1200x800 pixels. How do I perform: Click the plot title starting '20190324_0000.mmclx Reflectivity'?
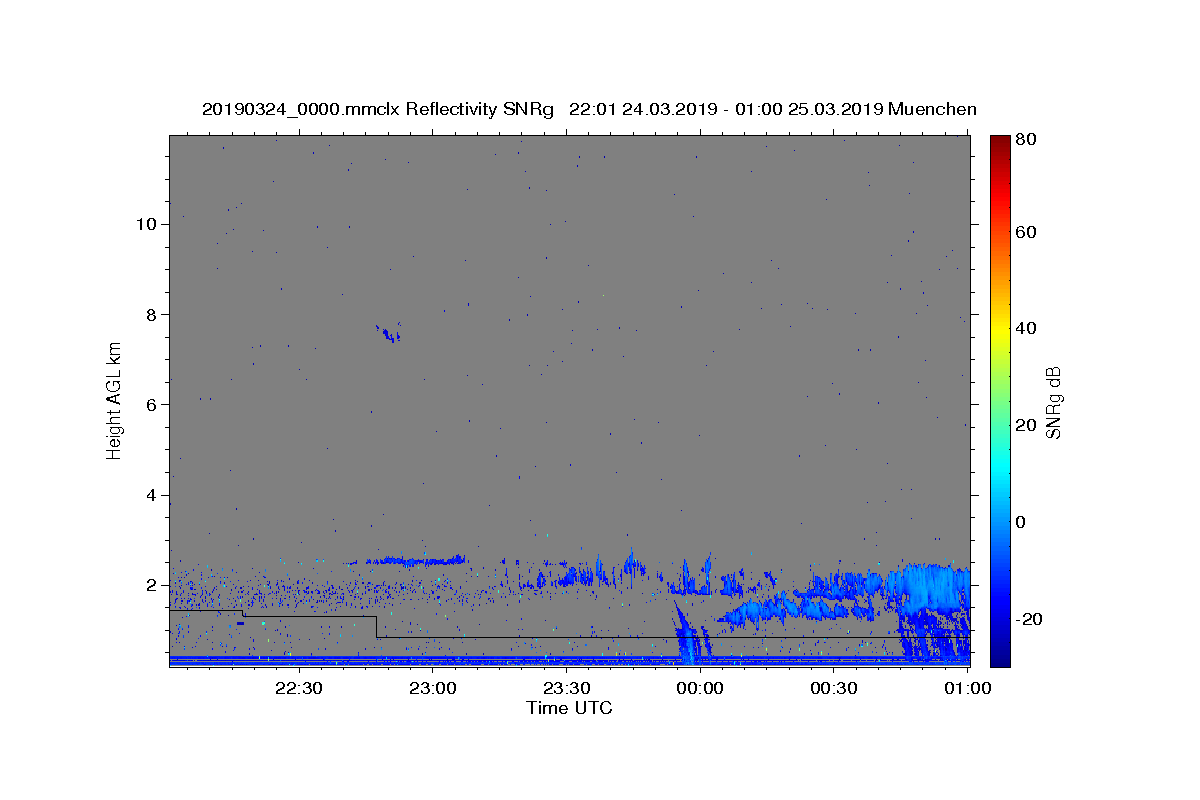[x=589, y=109]
